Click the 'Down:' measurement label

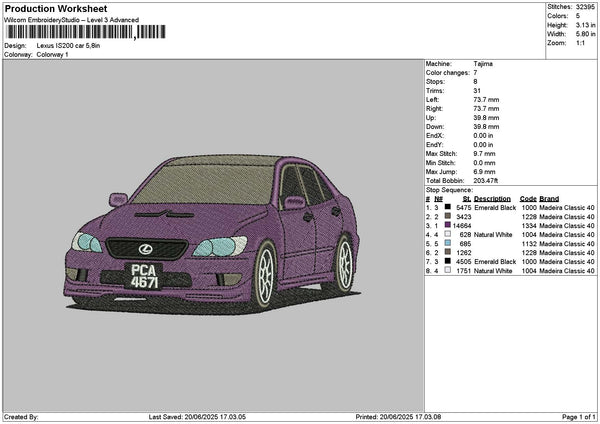(435, 127)
